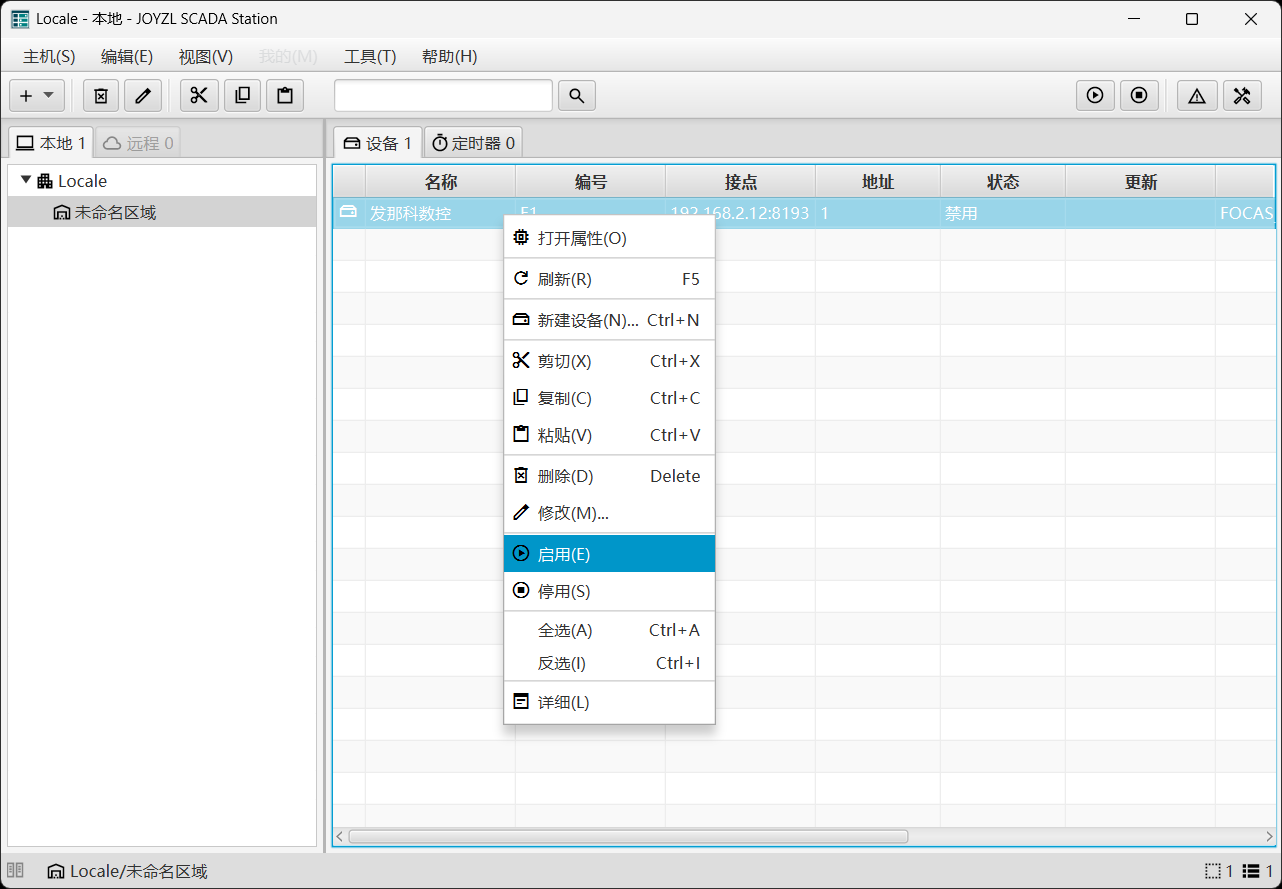
Task: Choose 剪切(X) in context menu
Action: pos(609,361)
